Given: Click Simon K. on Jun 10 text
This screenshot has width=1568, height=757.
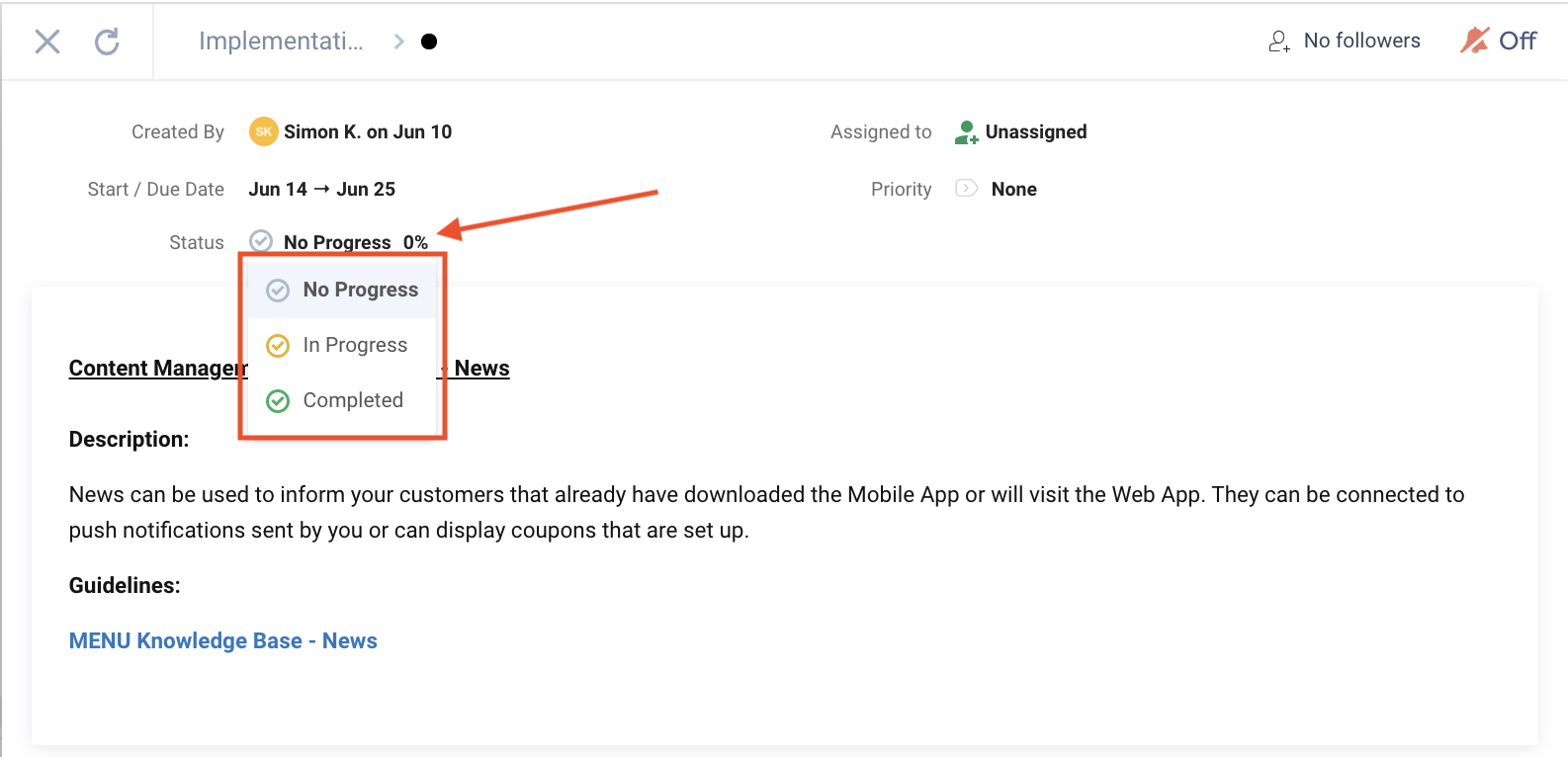Looking at the screenshot, I should [368, 131].
